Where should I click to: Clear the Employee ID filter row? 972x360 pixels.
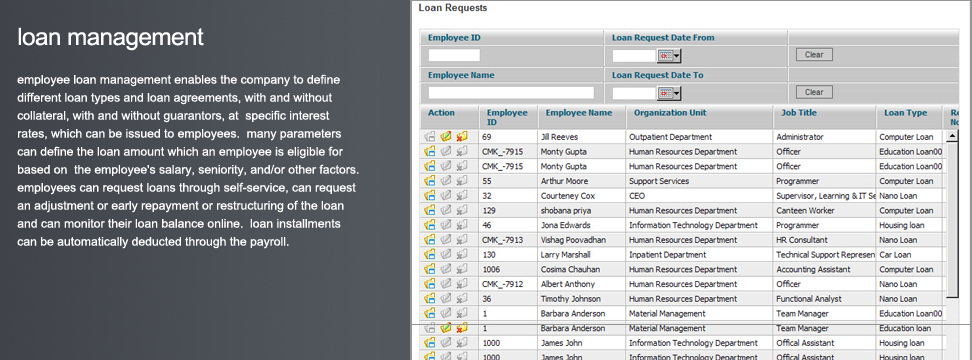[x=814, y=55]
